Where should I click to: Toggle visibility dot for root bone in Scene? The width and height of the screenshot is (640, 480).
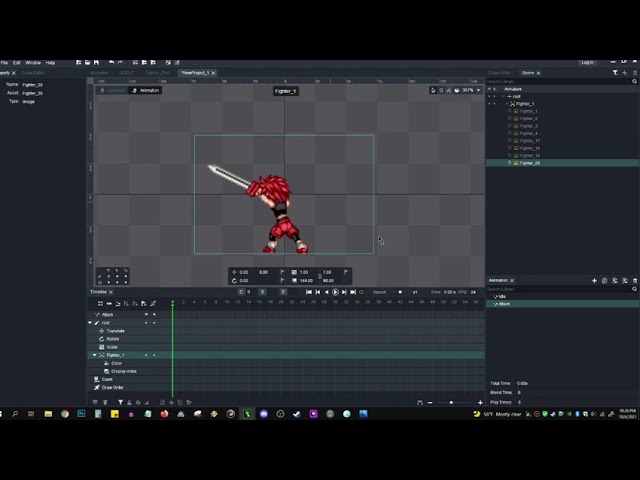489,96
